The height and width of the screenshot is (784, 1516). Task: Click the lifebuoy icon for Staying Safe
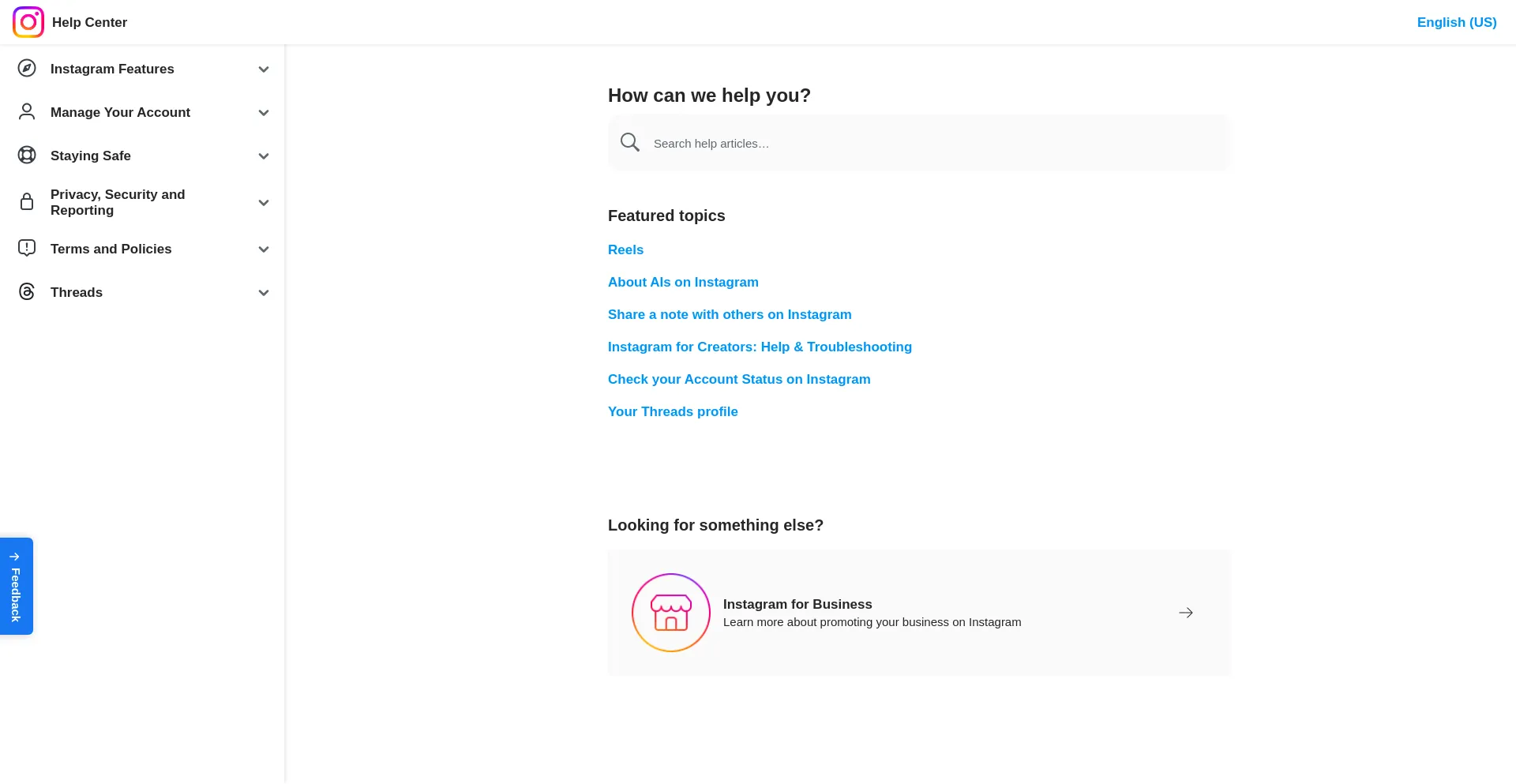point(27,156)
